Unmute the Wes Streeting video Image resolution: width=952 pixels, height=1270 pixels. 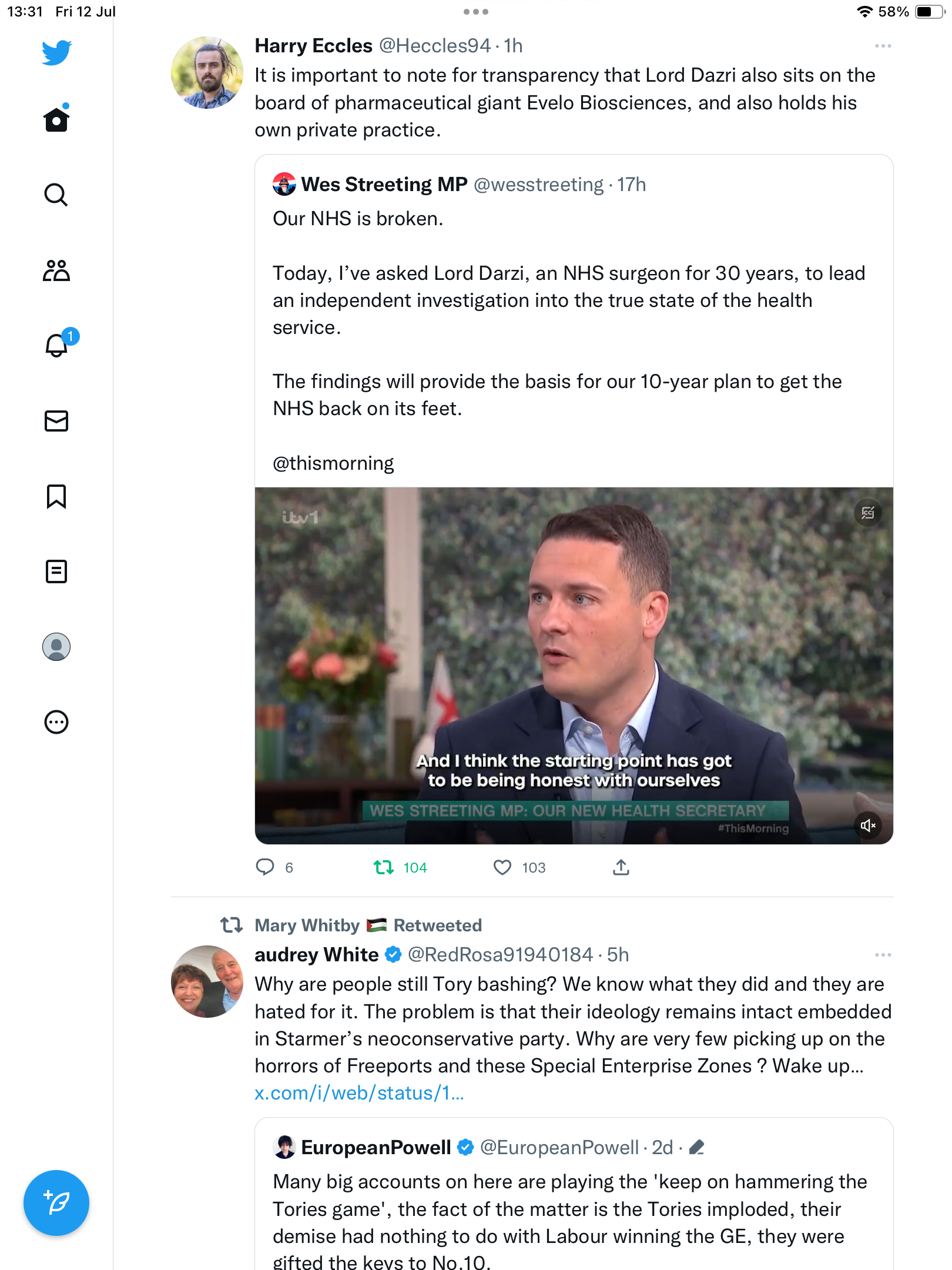click(868, 825)
